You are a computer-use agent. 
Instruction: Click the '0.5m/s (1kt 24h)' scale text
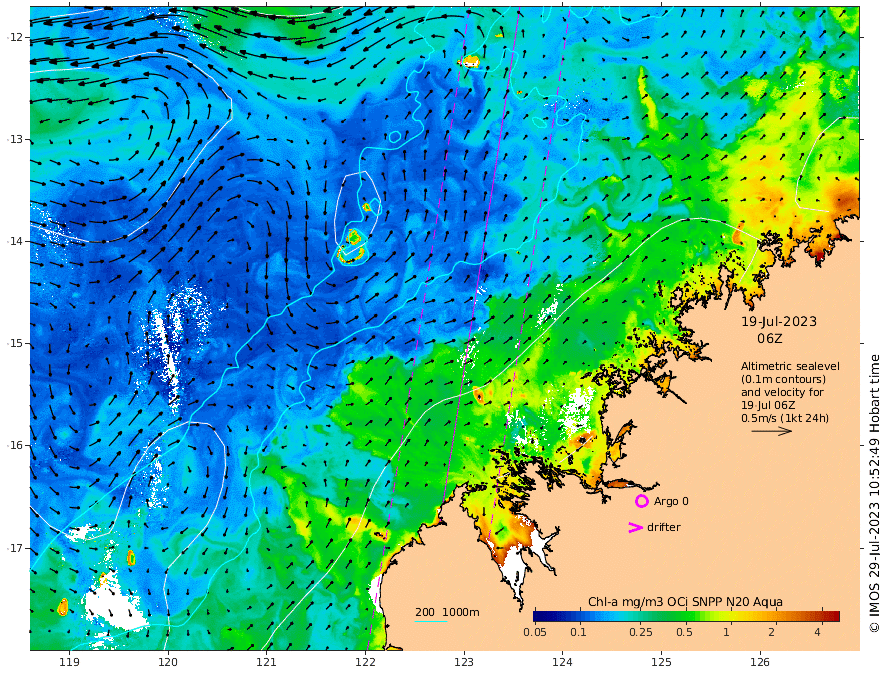(x=785, y=418)
